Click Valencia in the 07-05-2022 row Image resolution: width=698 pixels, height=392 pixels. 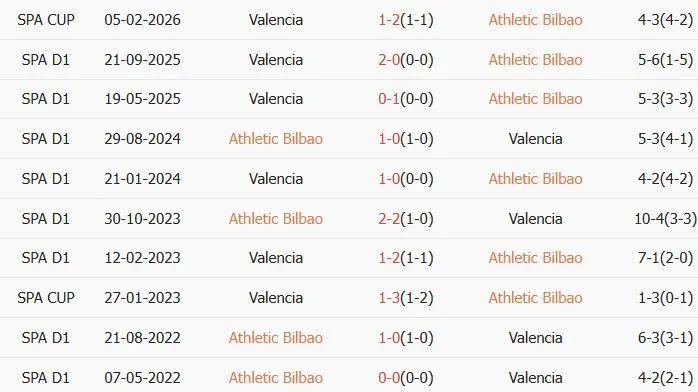[x=536, y=378]
